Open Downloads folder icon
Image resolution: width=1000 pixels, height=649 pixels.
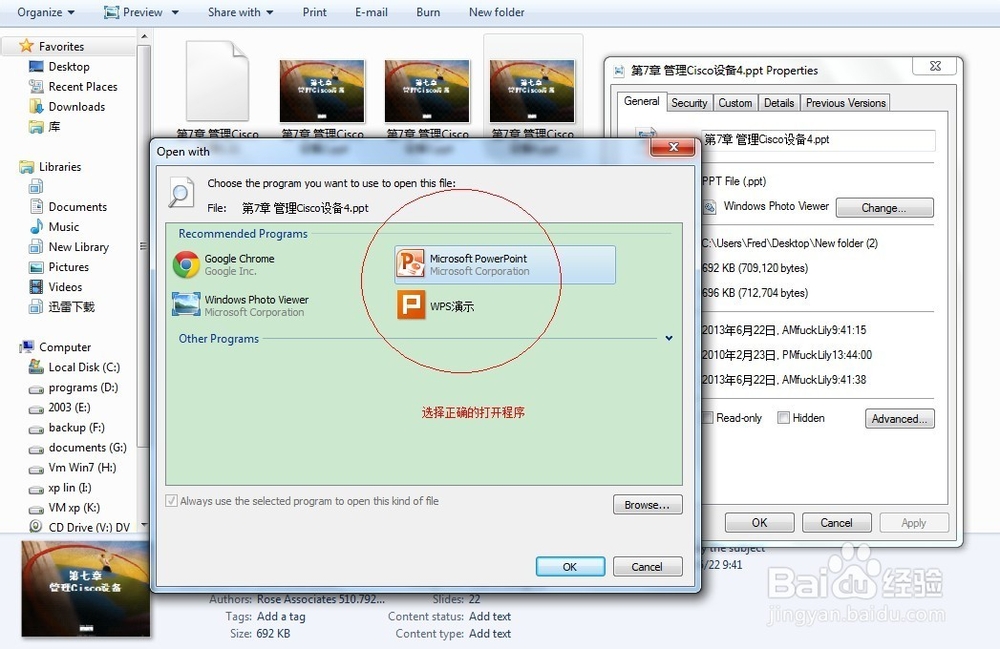tap(36, 106)
